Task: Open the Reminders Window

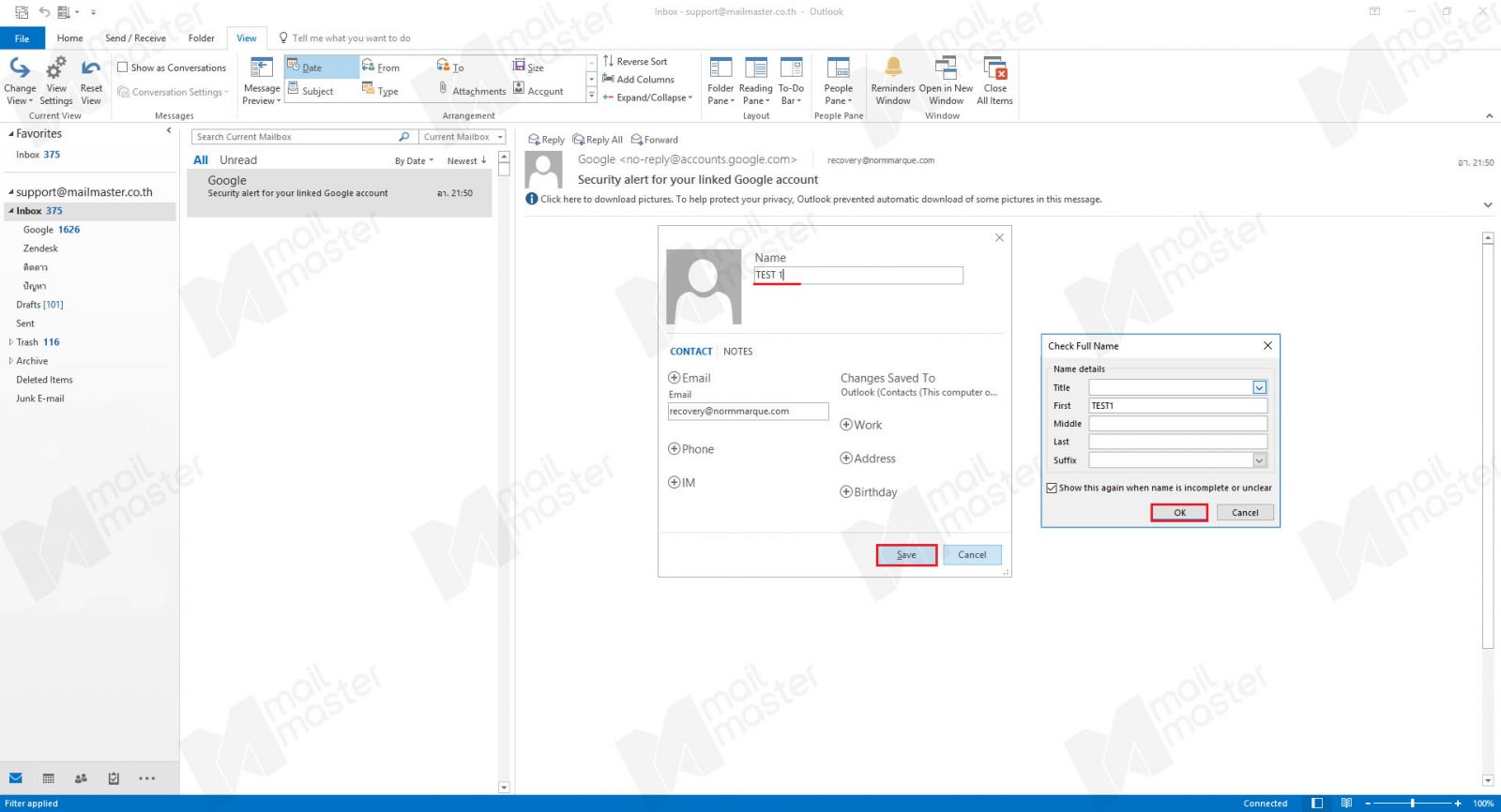Action: pos(893,81)
